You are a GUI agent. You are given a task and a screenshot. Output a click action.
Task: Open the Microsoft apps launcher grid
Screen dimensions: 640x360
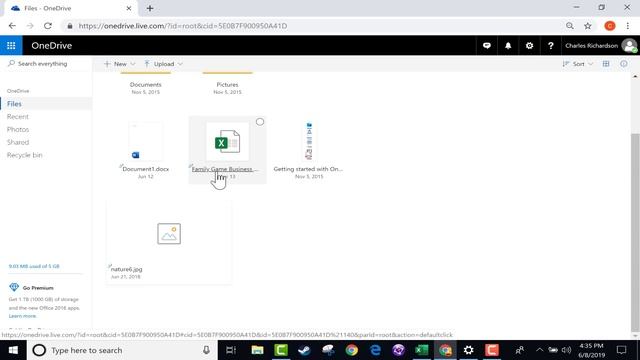pyautogui.click(x=11, y=45)
